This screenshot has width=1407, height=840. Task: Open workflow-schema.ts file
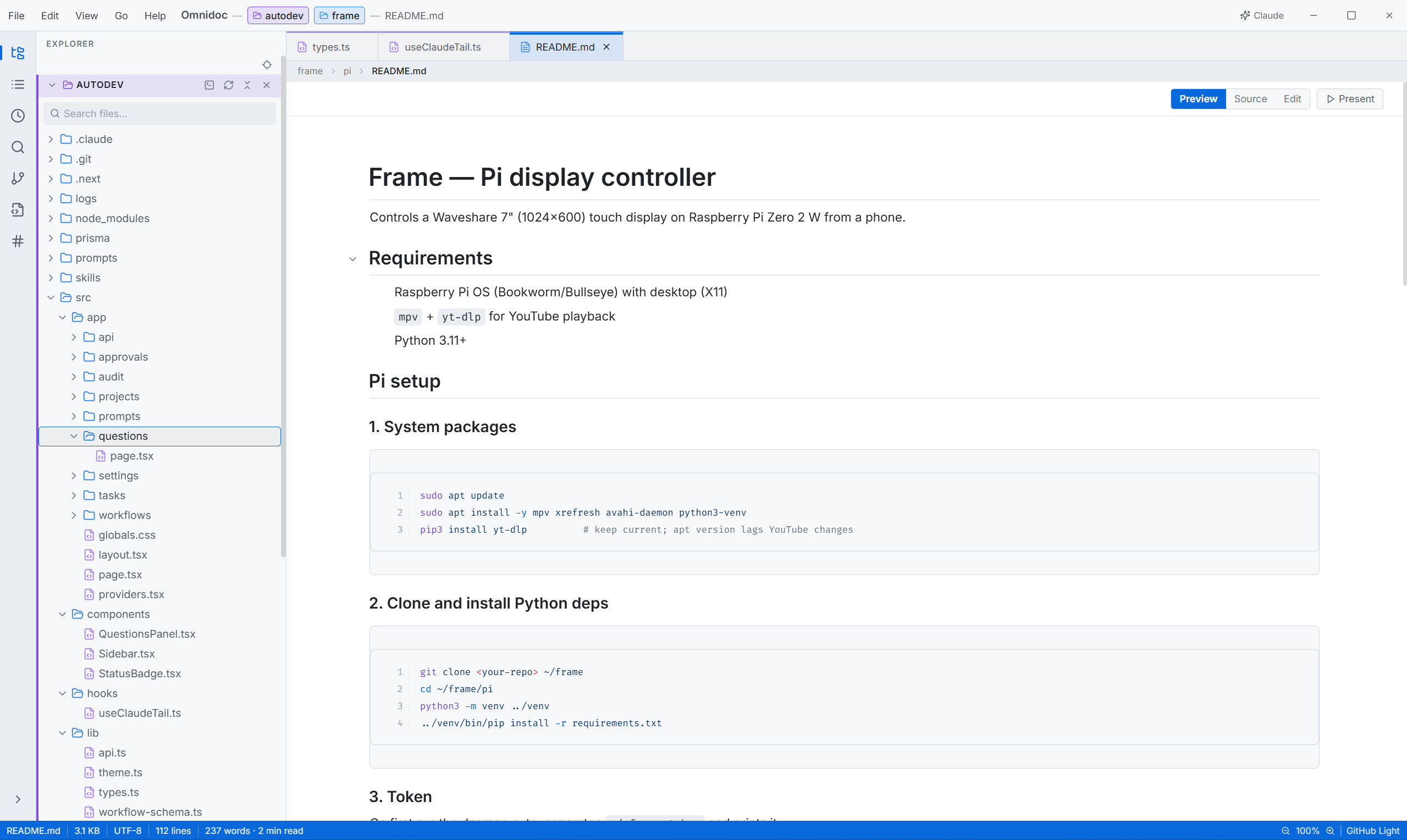coord(159,812)
